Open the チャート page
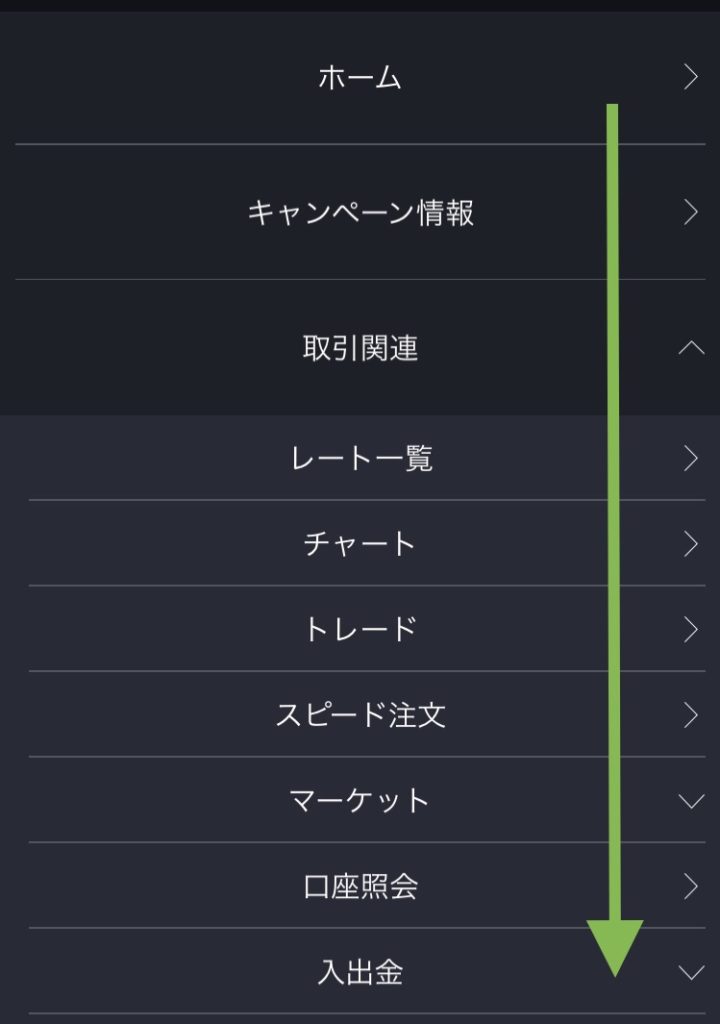Screen dimensions: 720x1024 pyautogui.click(x=360, y=543)
